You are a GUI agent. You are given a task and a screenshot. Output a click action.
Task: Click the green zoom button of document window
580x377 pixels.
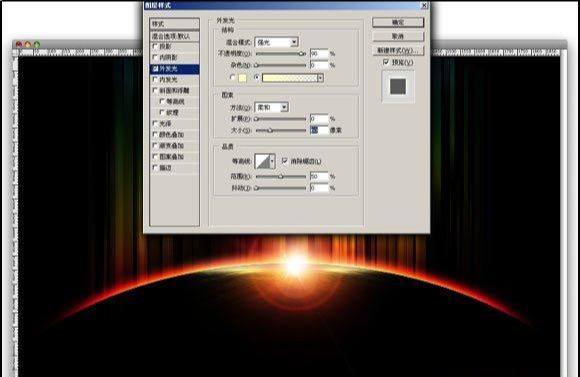37,44
